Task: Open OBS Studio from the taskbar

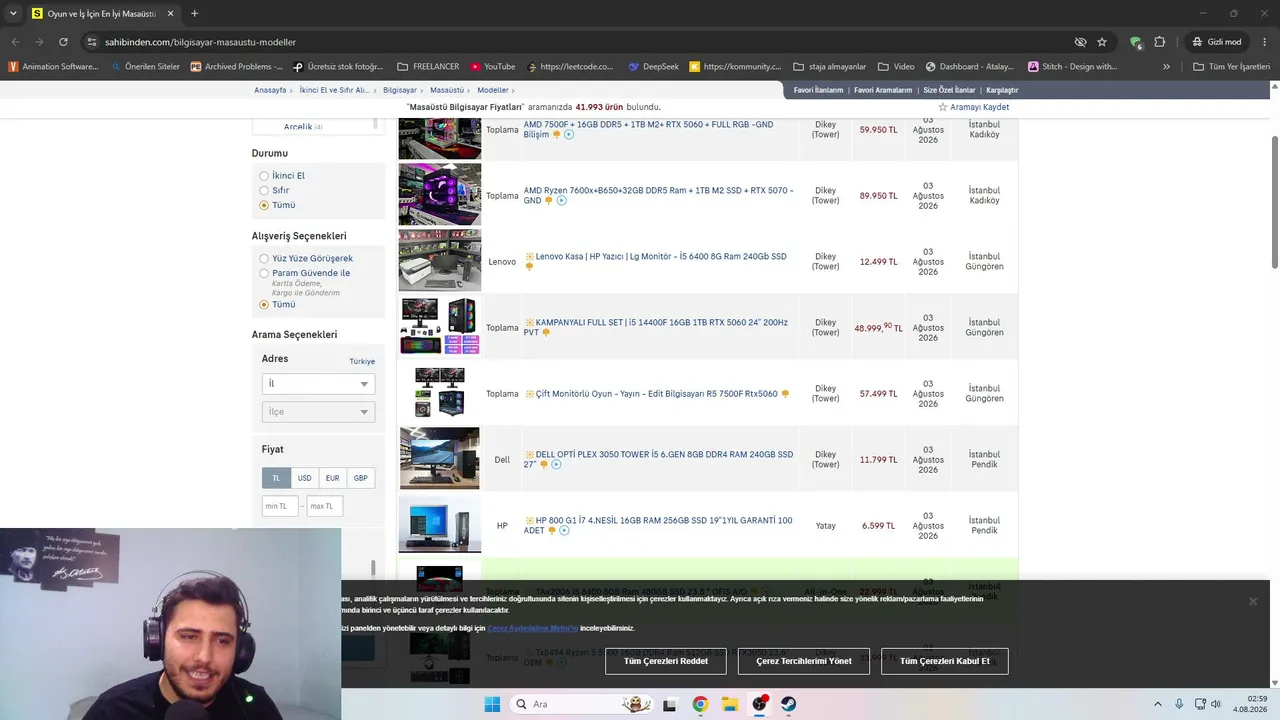Action: click(x=760, y=704)
